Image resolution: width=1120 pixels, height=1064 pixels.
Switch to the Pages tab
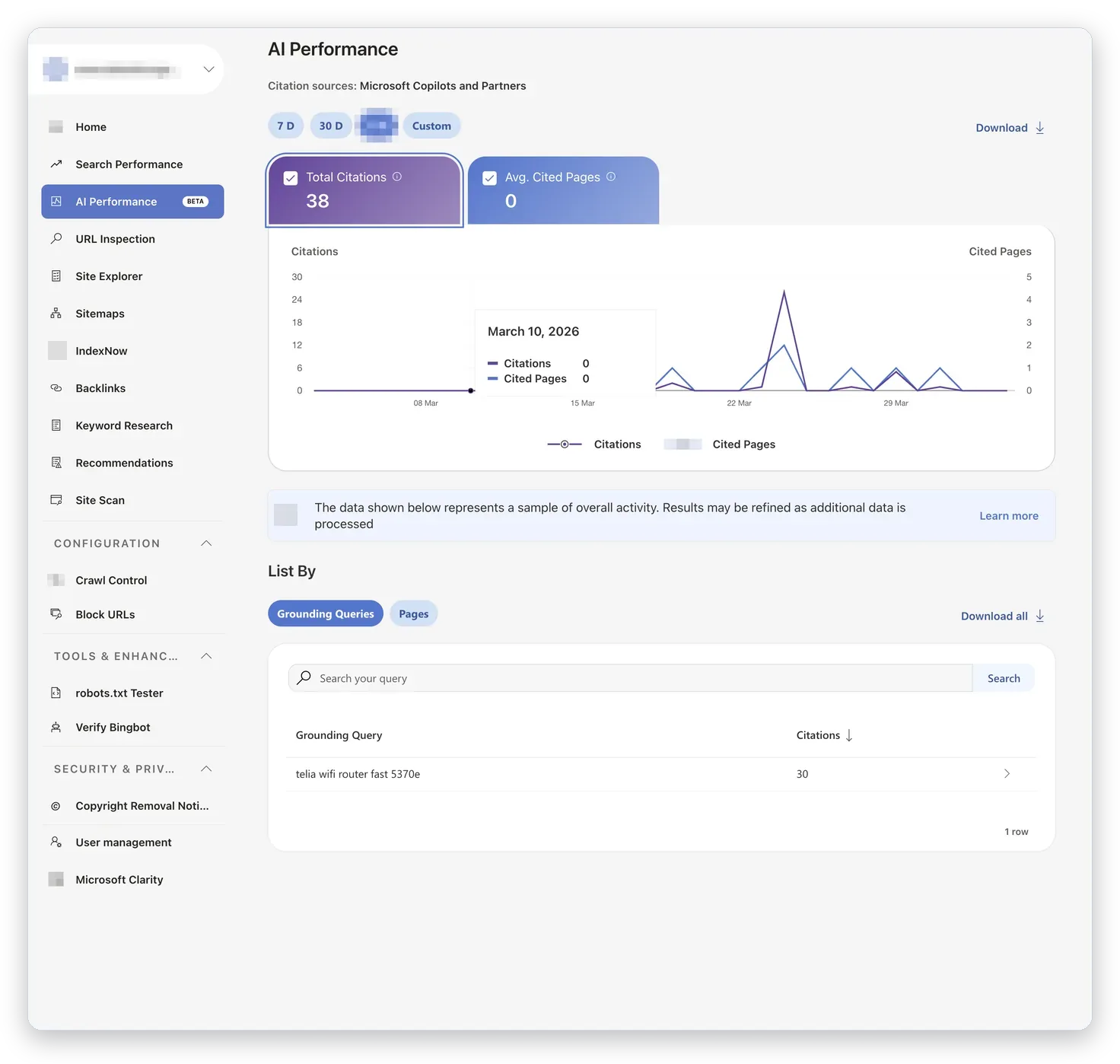pyautogui.click(x=413, y=613)
